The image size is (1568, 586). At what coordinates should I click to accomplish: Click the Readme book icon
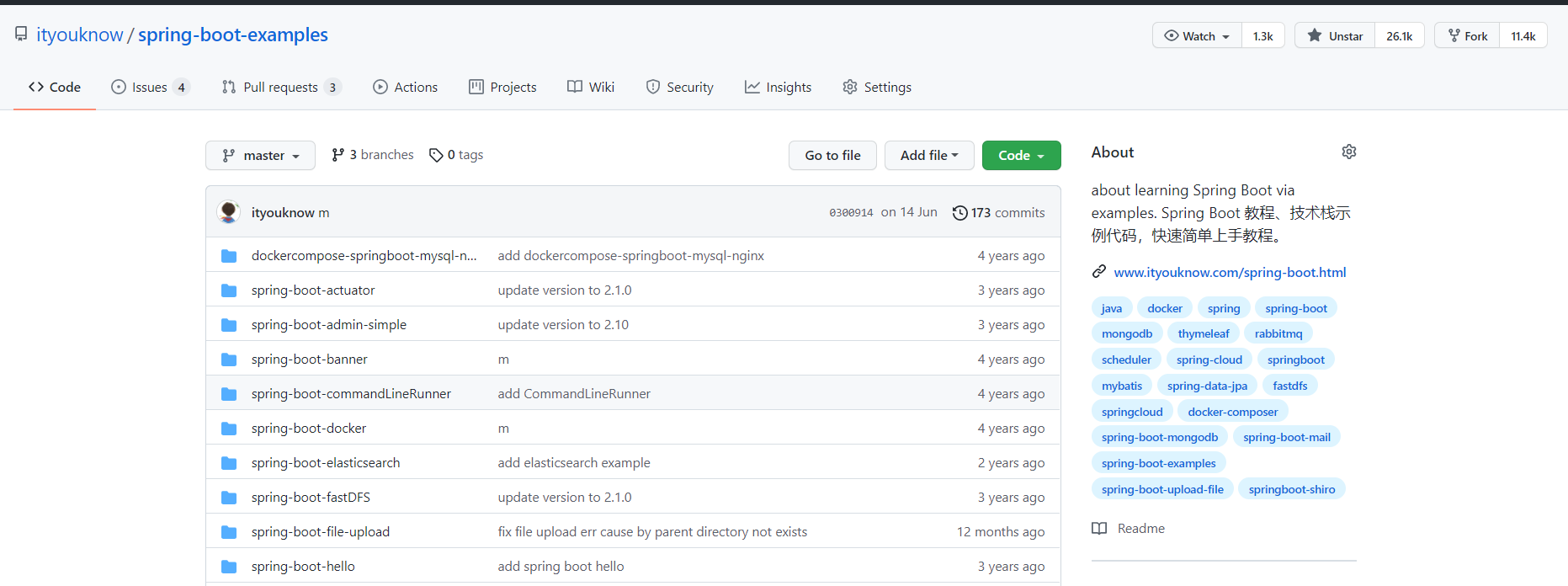click(x=1099, y=529)
